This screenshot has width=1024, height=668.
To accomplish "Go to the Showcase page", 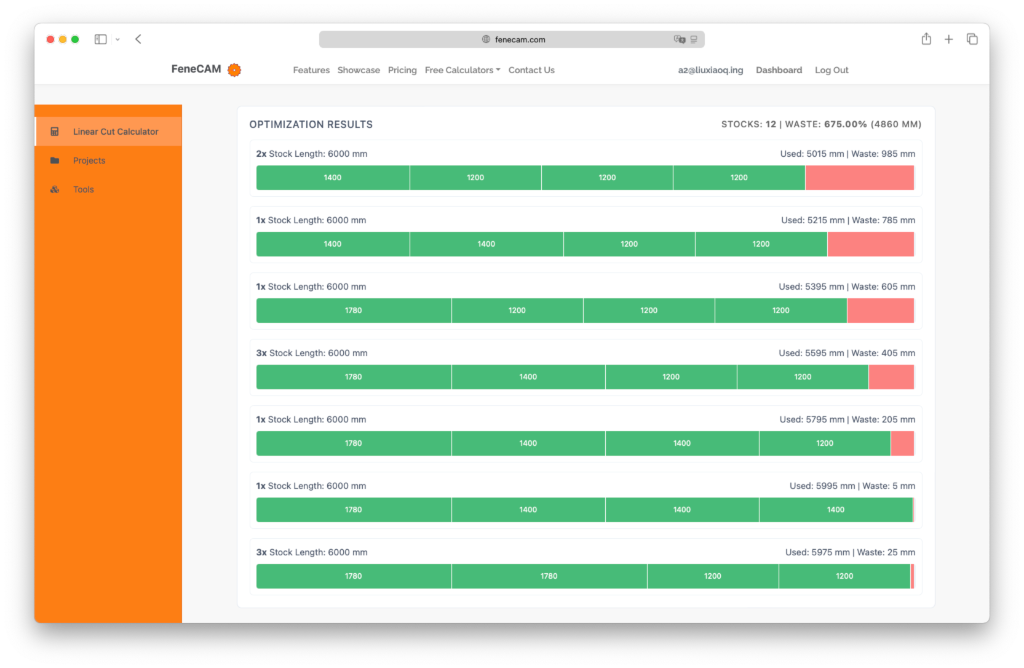I will pyautogui.click(x=358, y=70).
